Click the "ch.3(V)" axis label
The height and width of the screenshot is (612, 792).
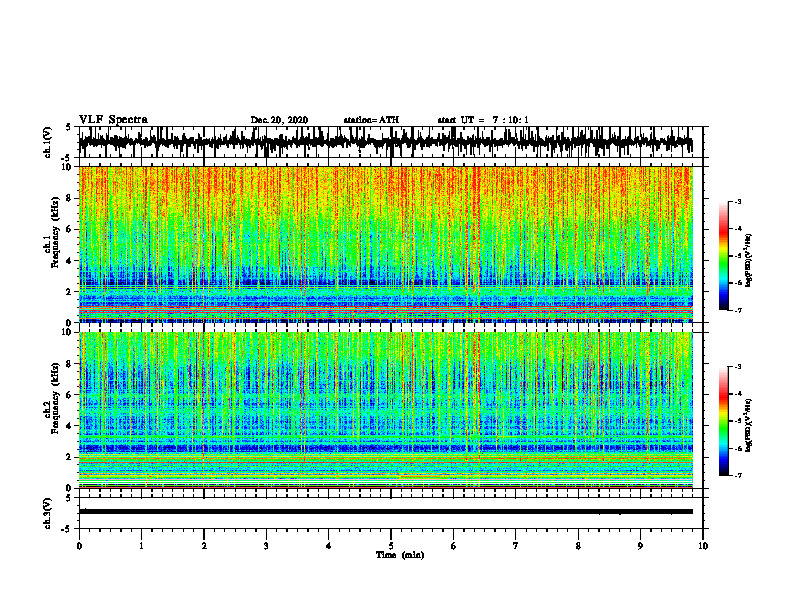click(x=48, y=513)
